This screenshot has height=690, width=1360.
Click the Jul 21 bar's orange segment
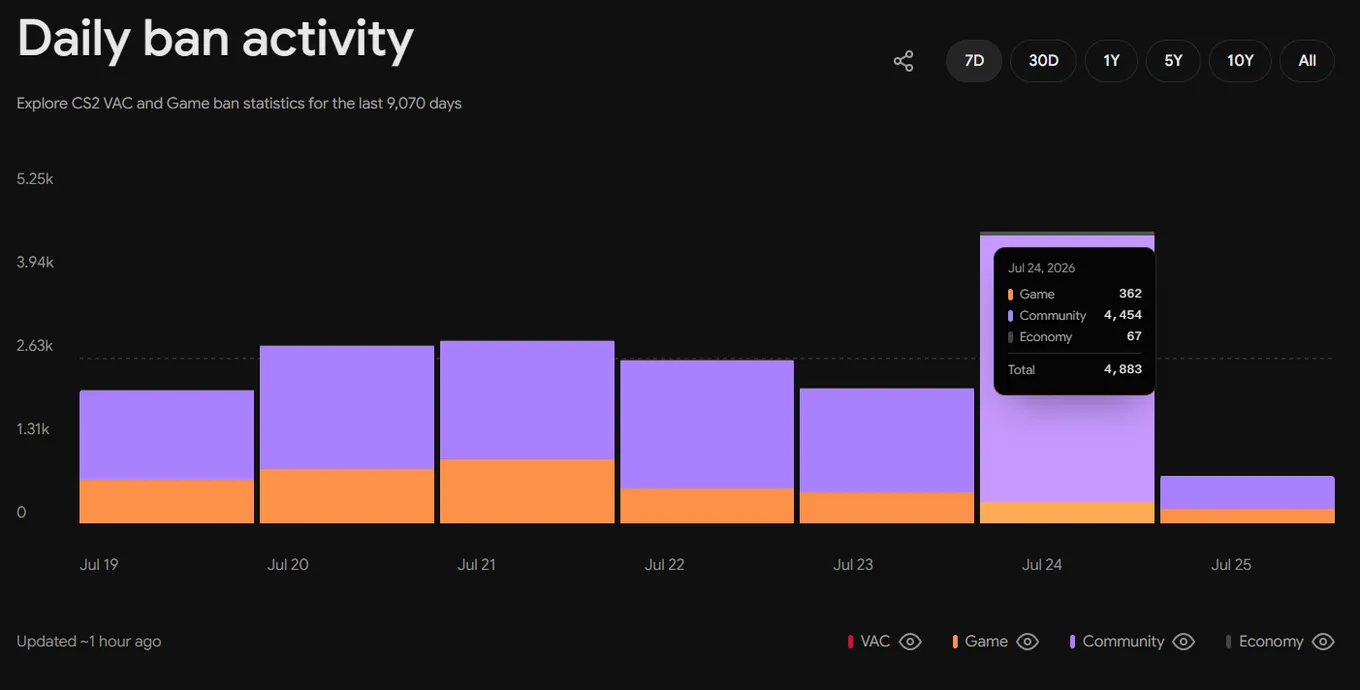click(x=527, y=491)
